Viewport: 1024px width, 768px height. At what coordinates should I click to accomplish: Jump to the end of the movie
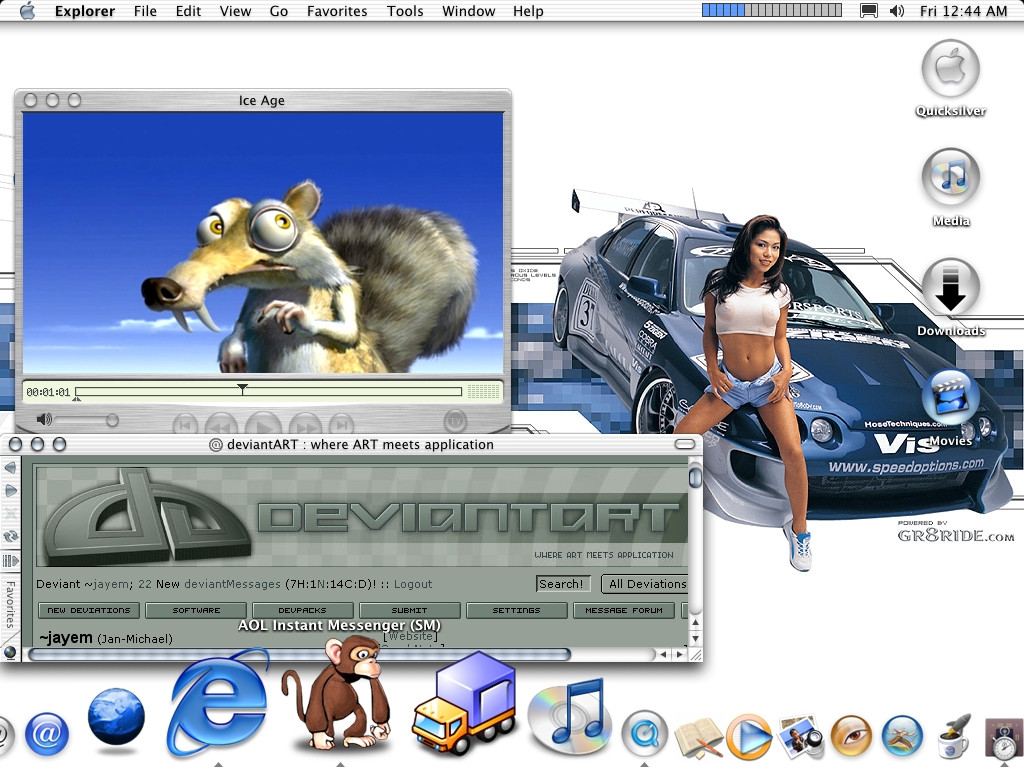[342, 425]
